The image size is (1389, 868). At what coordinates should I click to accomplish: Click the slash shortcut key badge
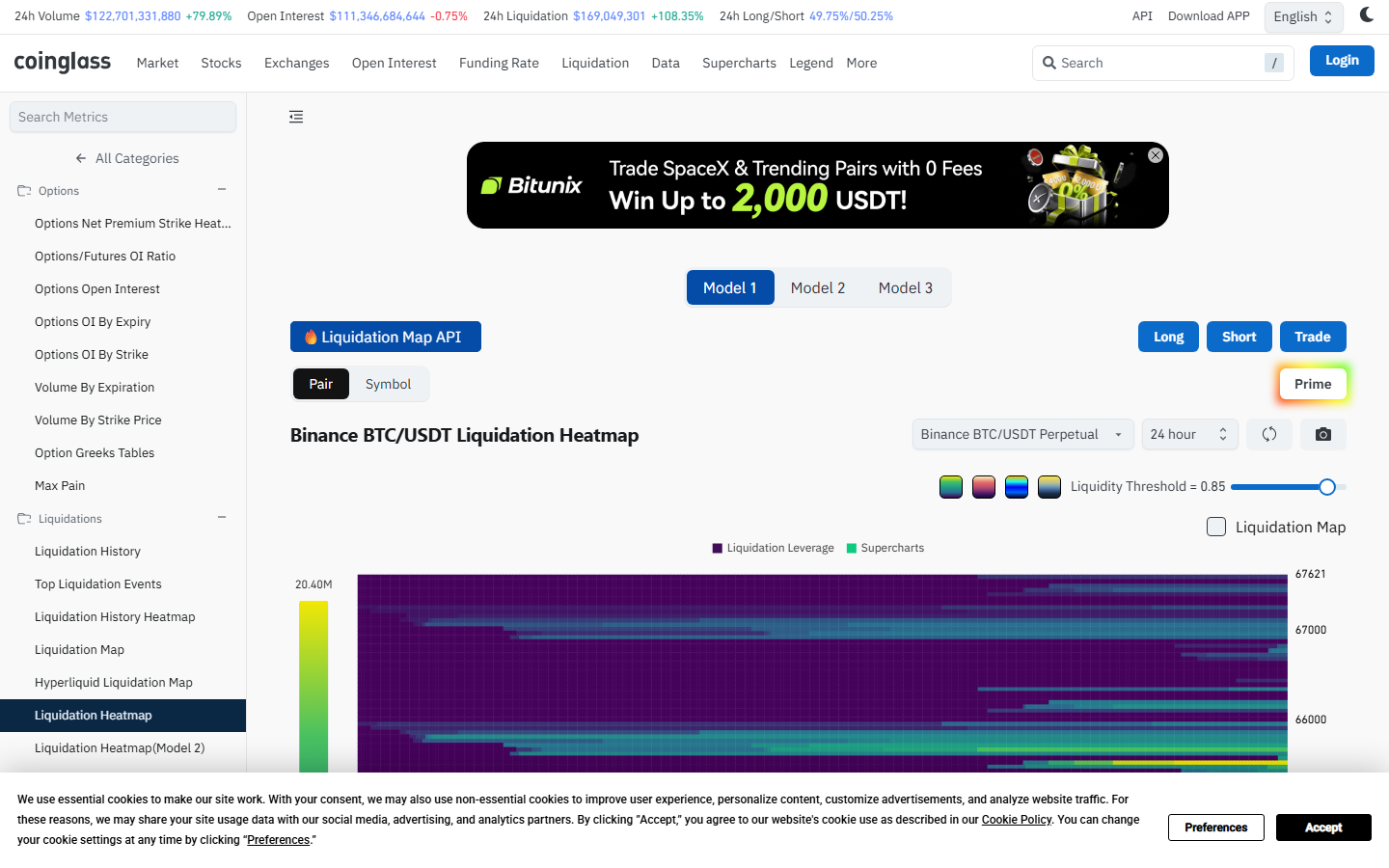click(1274, 63)
